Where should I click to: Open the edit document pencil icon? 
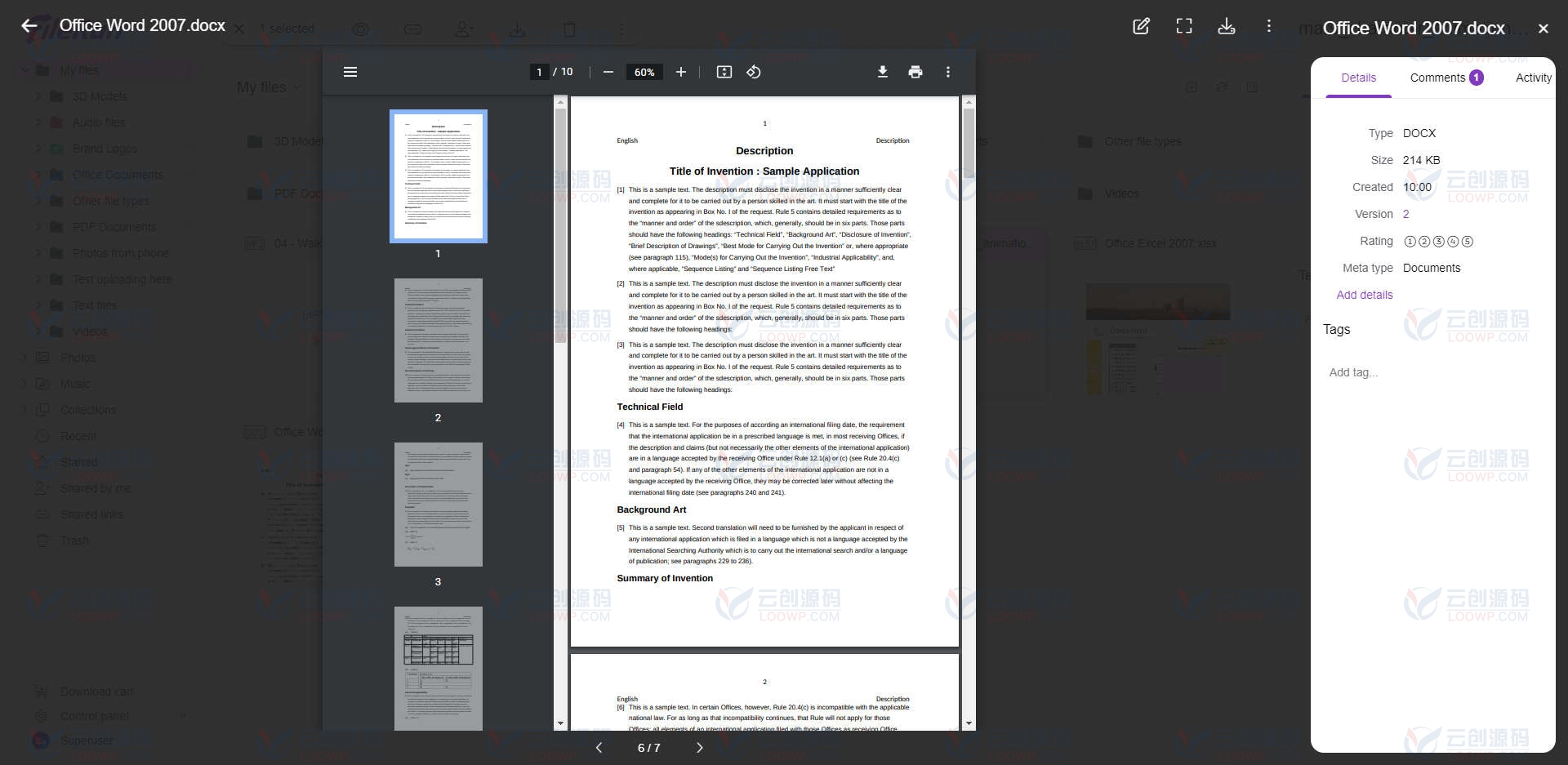pos(1141,26)
